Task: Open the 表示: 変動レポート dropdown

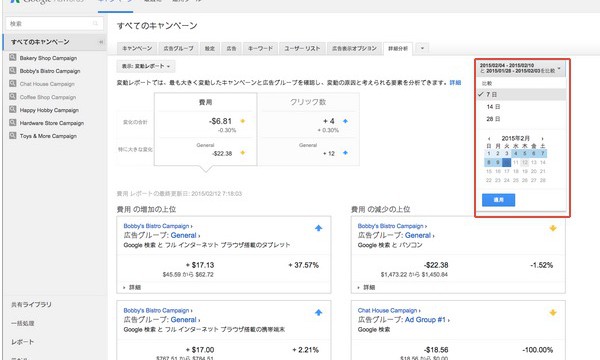Action: tap(146, 66)
